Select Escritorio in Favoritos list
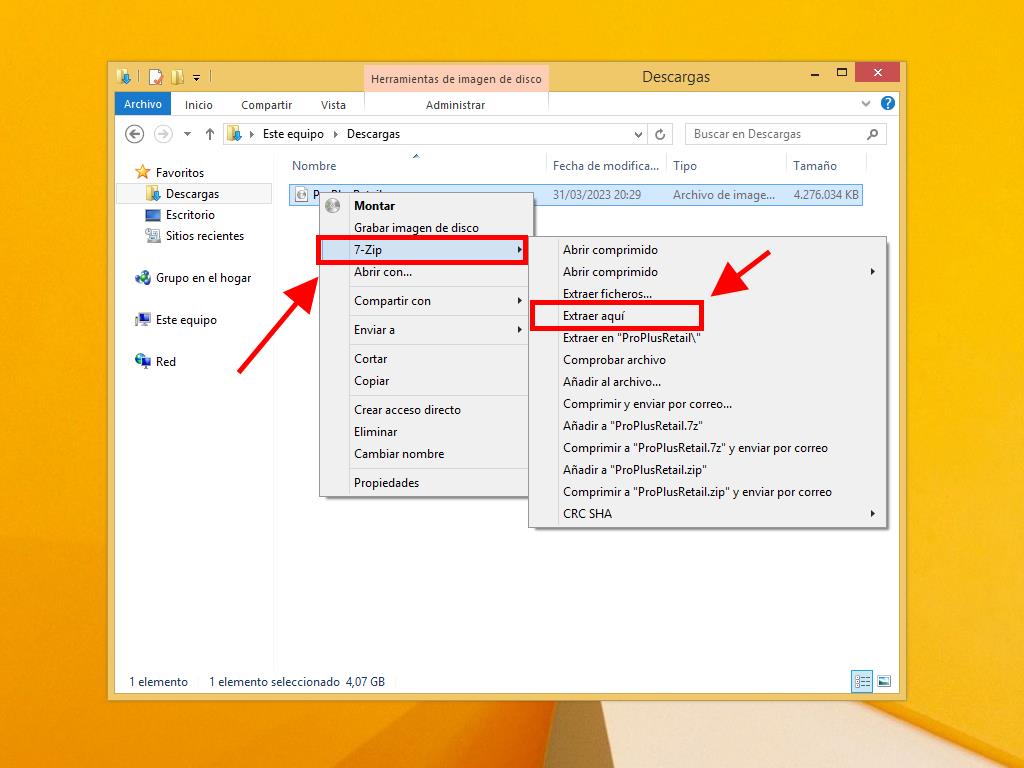Image resolution: width=1024 pixels, height=768 pixels. click(x=189, y=215)
